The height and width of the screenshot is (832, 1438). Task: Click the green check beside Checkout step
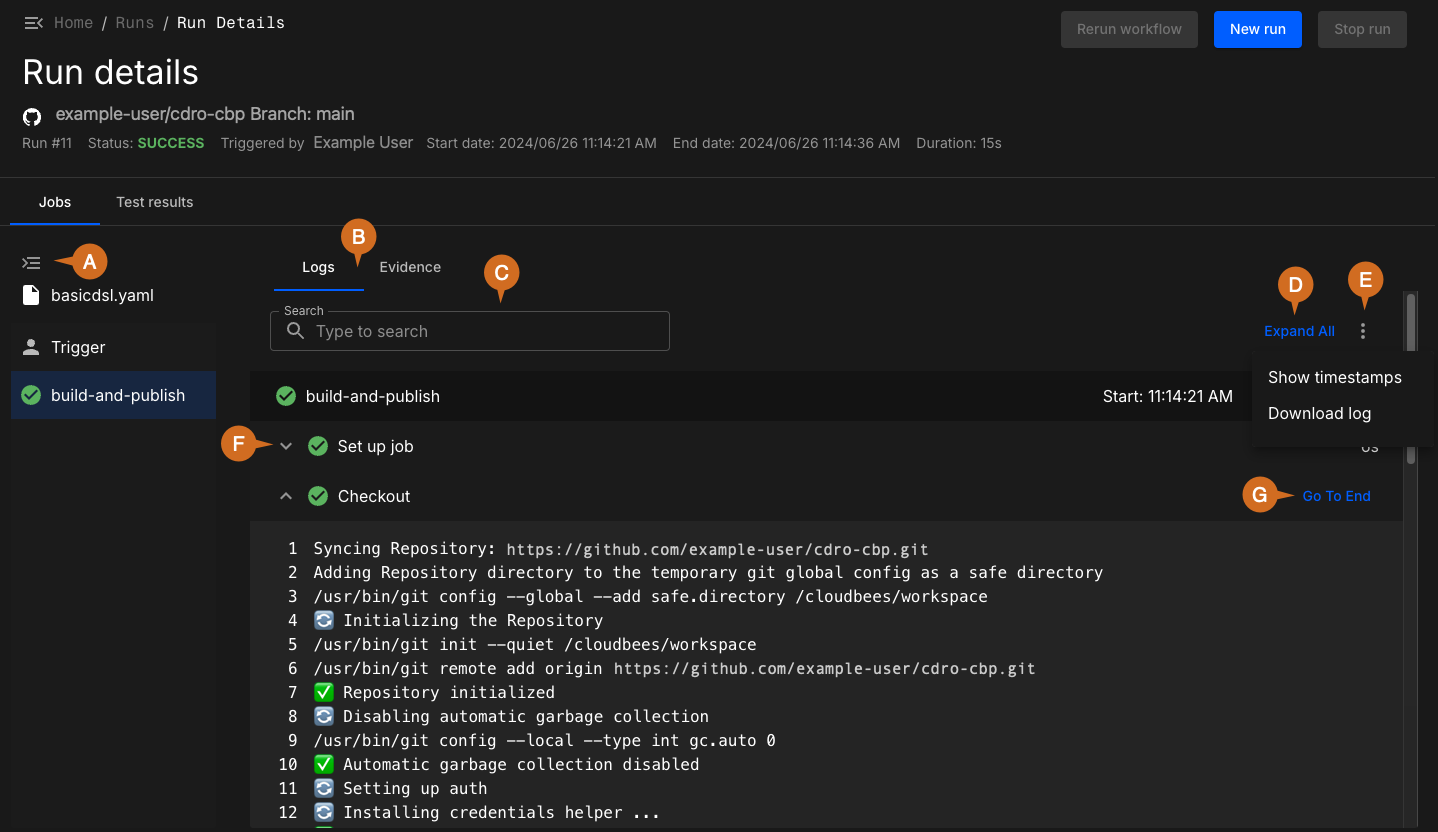(x=318, y=496)
